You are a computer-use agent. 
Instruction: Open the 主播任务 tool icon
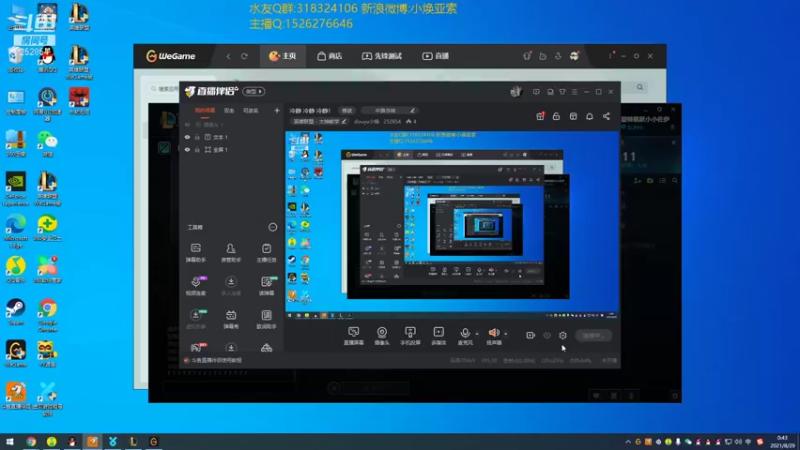[x=266, y=253]
